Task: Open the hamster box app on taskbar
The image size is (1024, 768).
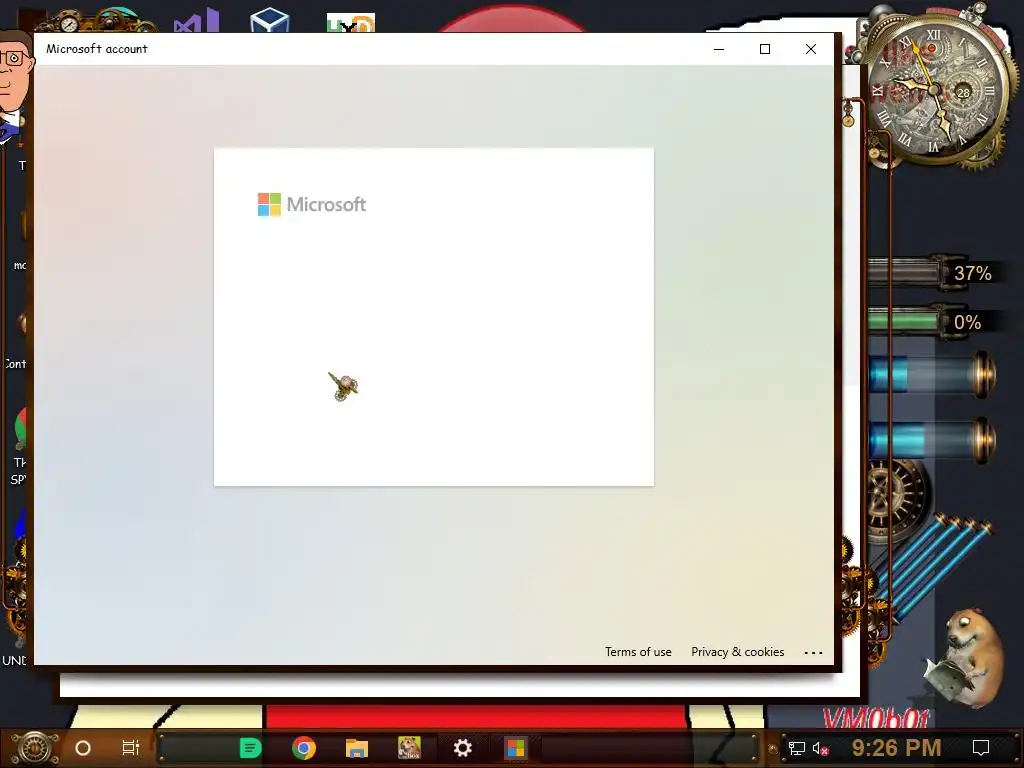Action: tap(409, 748)
